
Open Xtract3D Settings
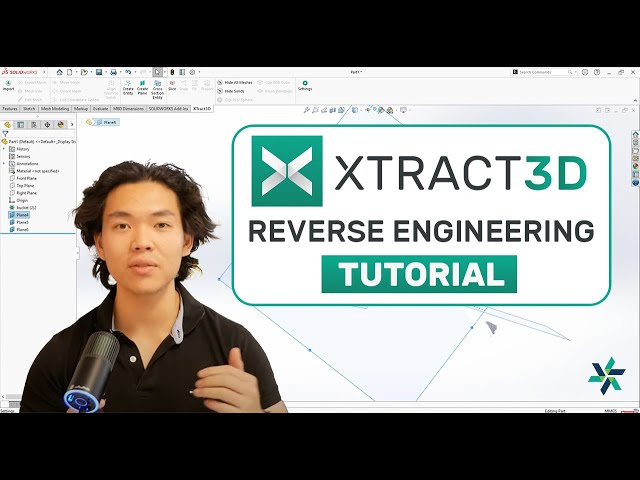[x=305, y=86]
